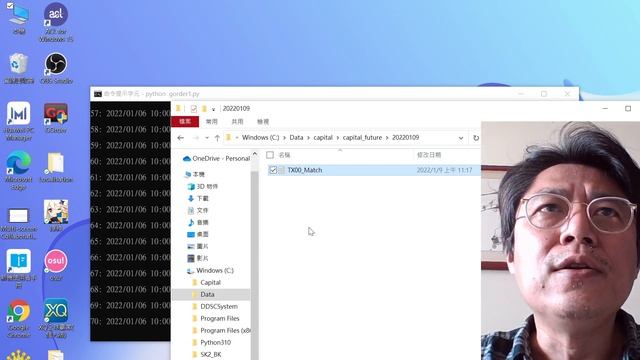The height and width of the screenshot is (360, 640).
Task: Open Huawei PC Manager desktop shortcut
Action: (18, 121)
